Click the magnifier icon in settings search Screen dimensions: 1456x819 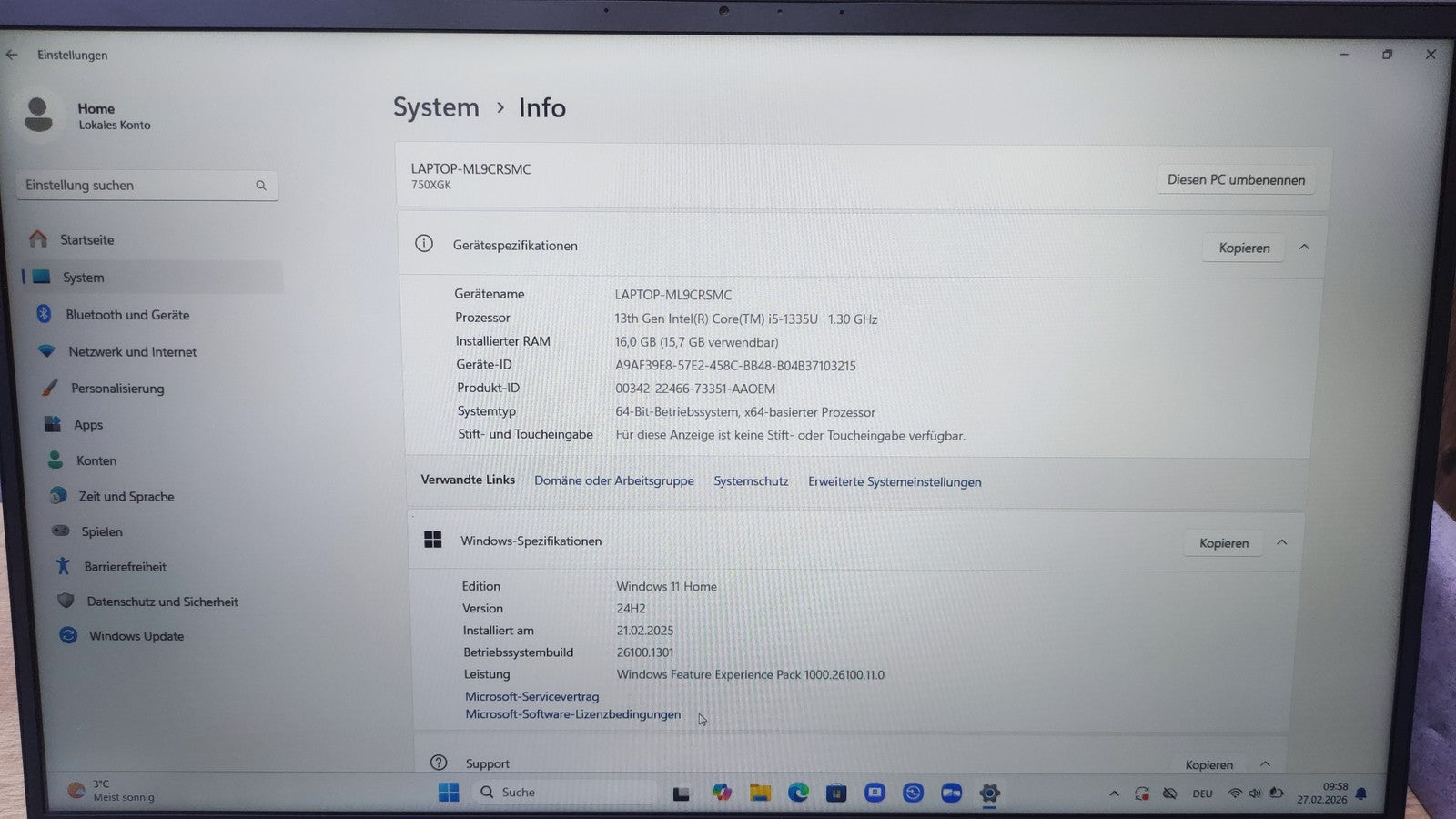261,186
